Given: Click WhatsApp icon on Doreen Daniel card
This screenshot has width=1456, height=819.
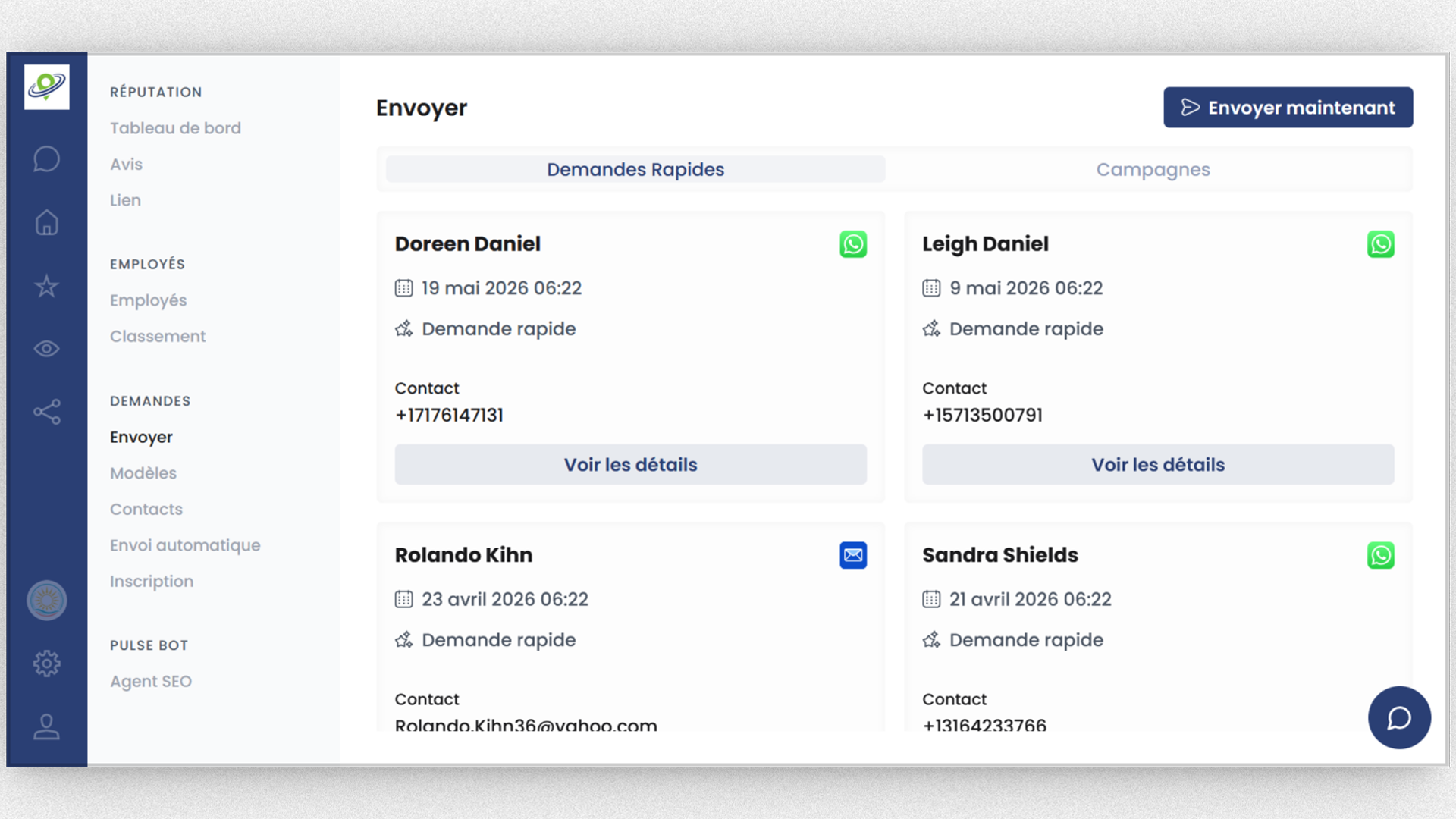Looking at the screenshot, I should [x=853, y=244].
